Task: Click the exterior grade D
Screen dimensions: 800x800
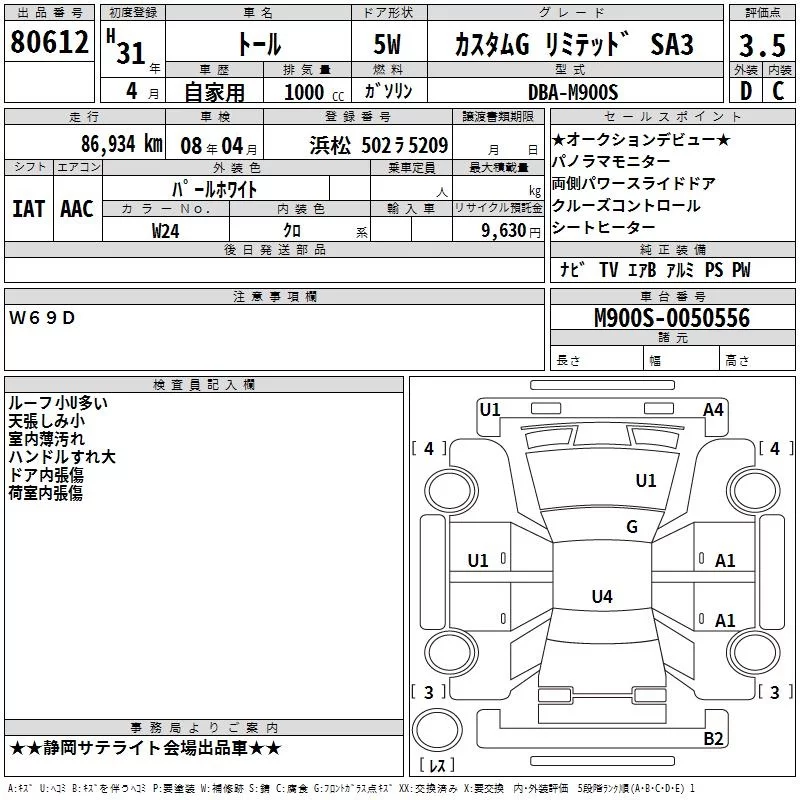Action: tap(746, 91)
